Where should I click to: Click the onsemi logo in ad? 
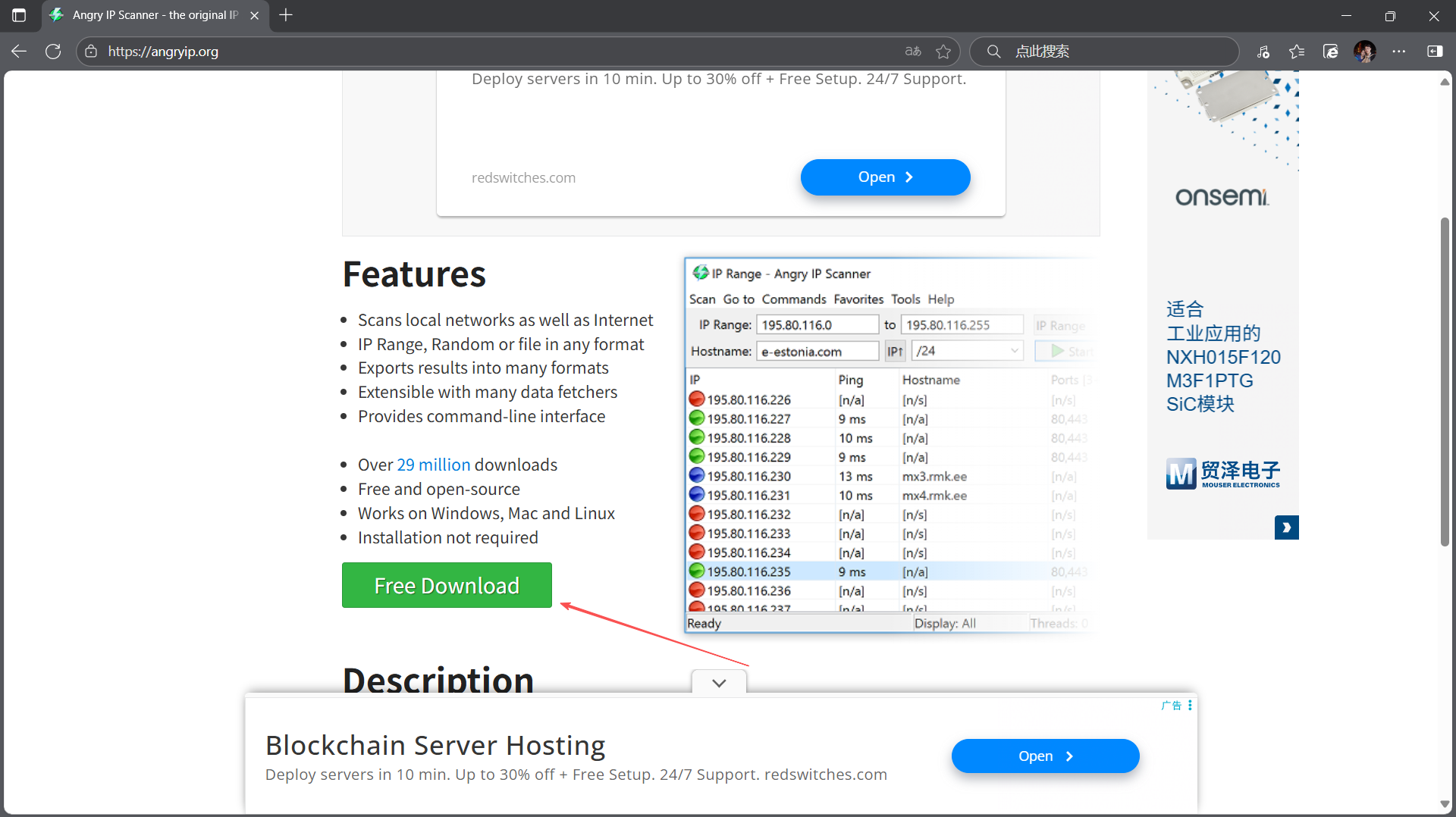[1222, 197]
